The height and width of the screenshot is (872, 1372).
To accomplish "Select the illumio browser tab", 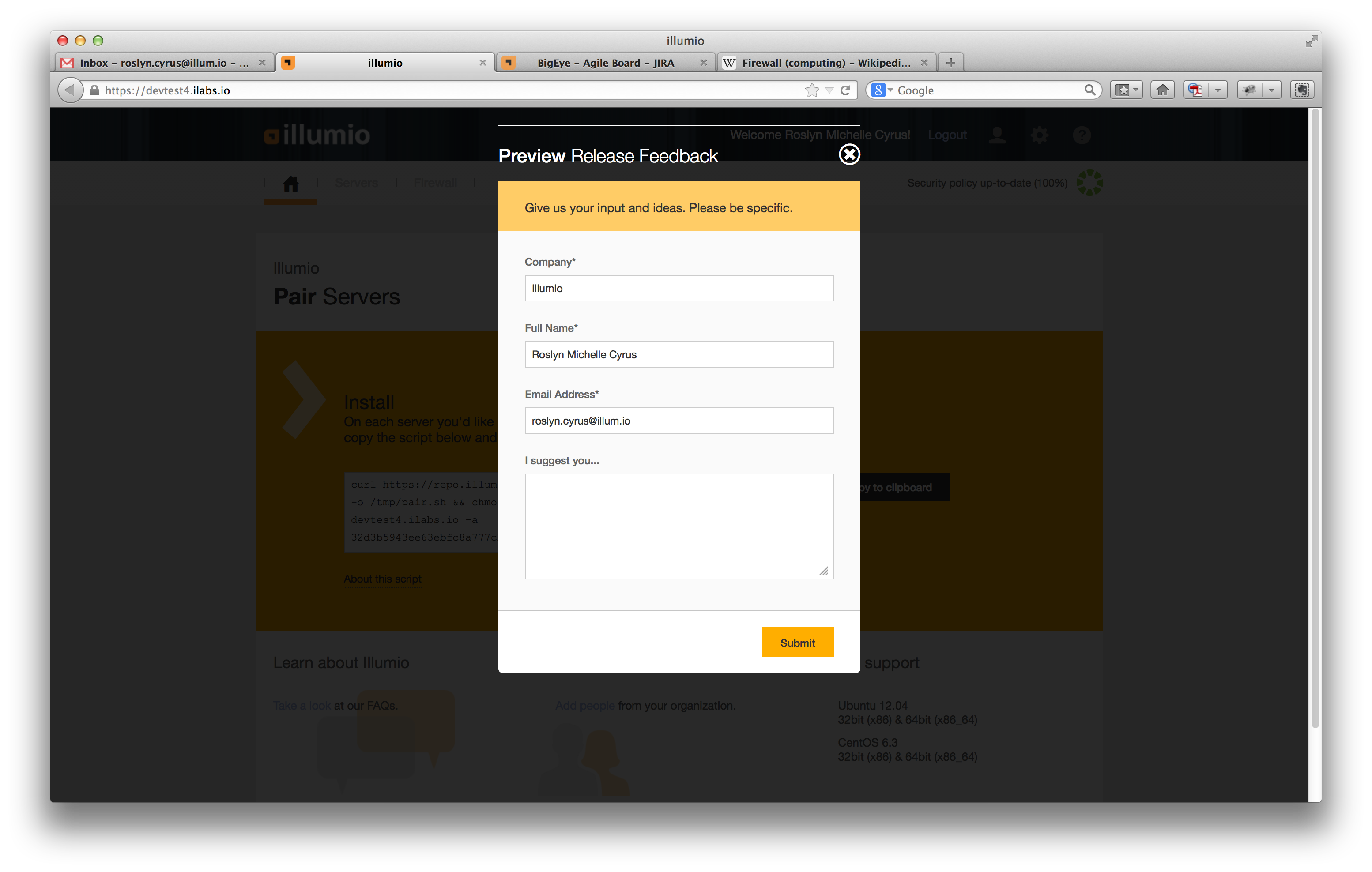I will 385,63.
